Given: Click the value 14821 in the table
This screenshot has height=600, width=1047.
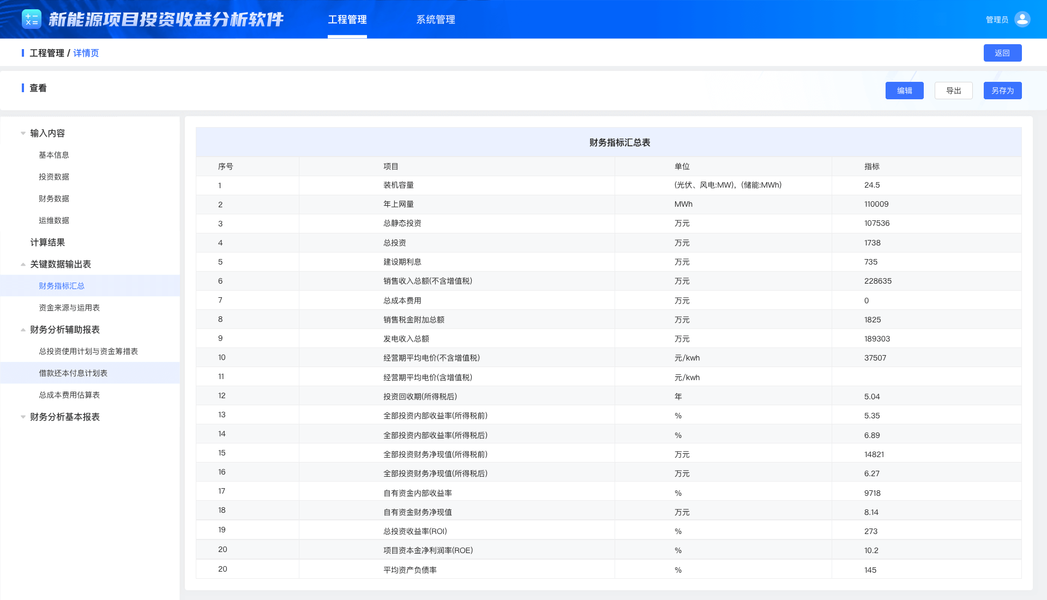Looking at the screenshot, I should pos(874,455).
